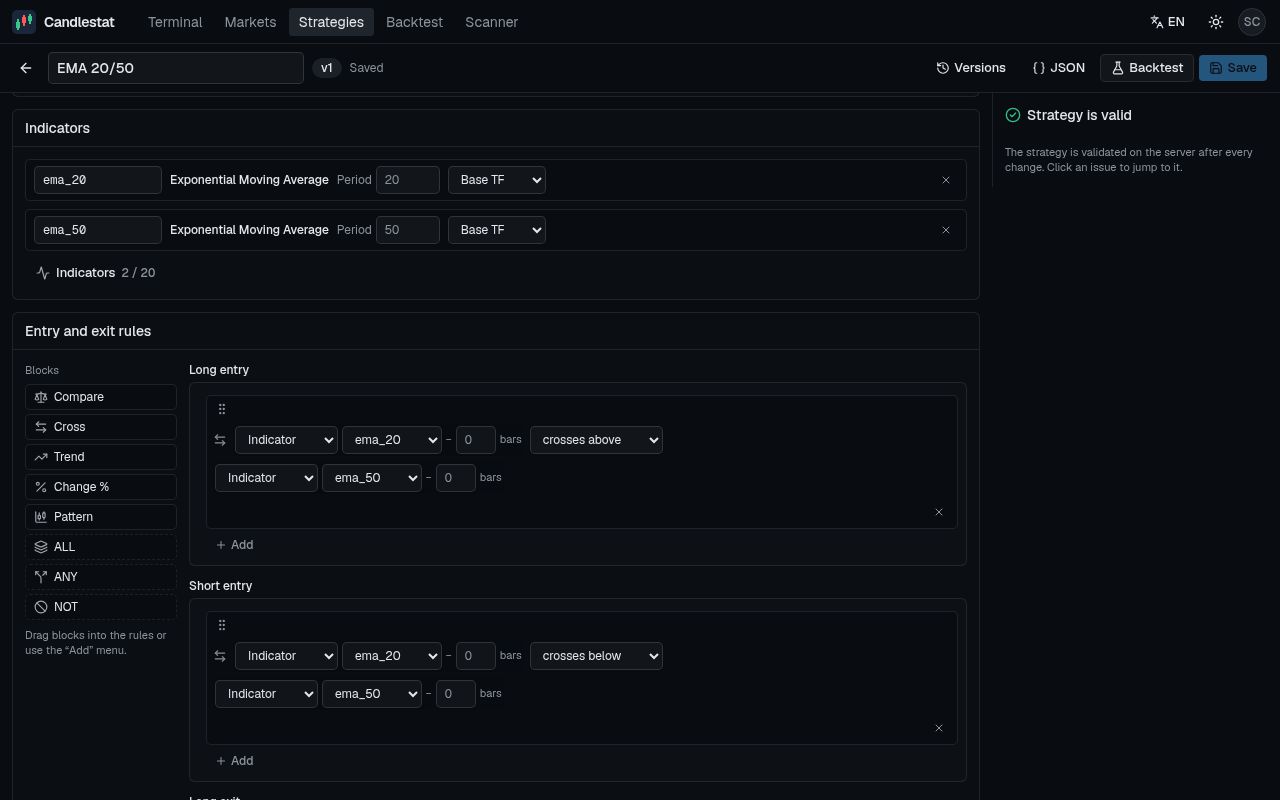Open the Versions history
Viewport: 1280px width, 800px height.
(971, 68)
